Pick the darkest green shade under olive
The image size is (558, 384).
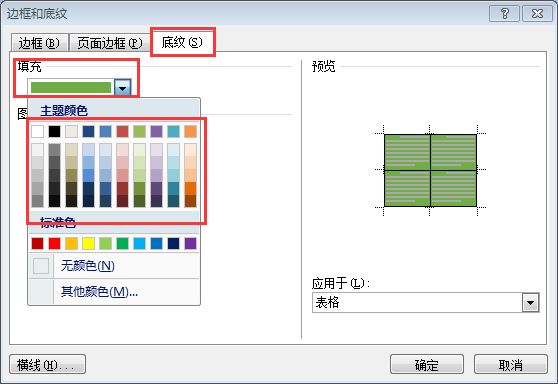[x=140, y=201]
